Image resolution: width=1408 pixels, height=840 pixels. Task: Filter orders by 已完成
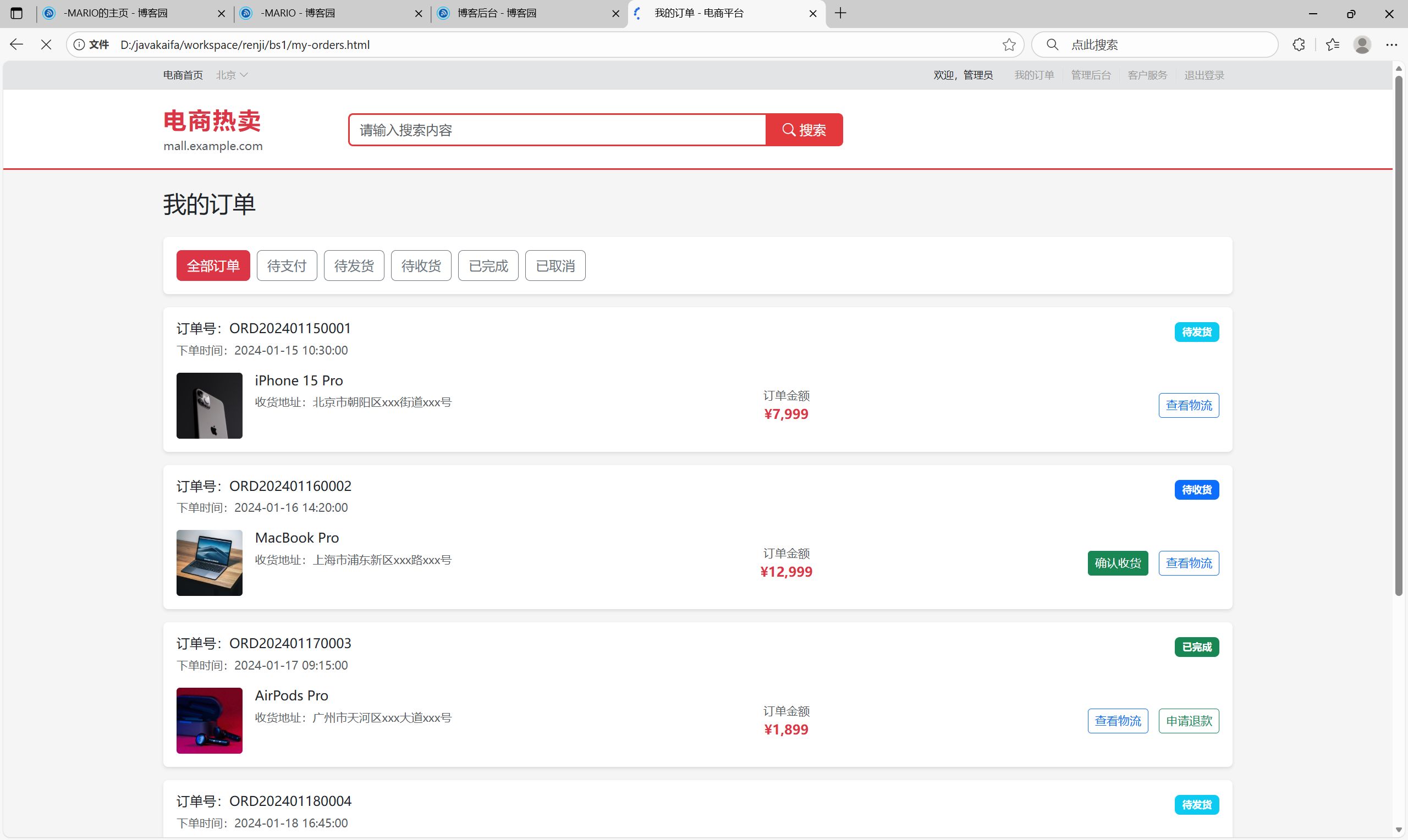488,266
